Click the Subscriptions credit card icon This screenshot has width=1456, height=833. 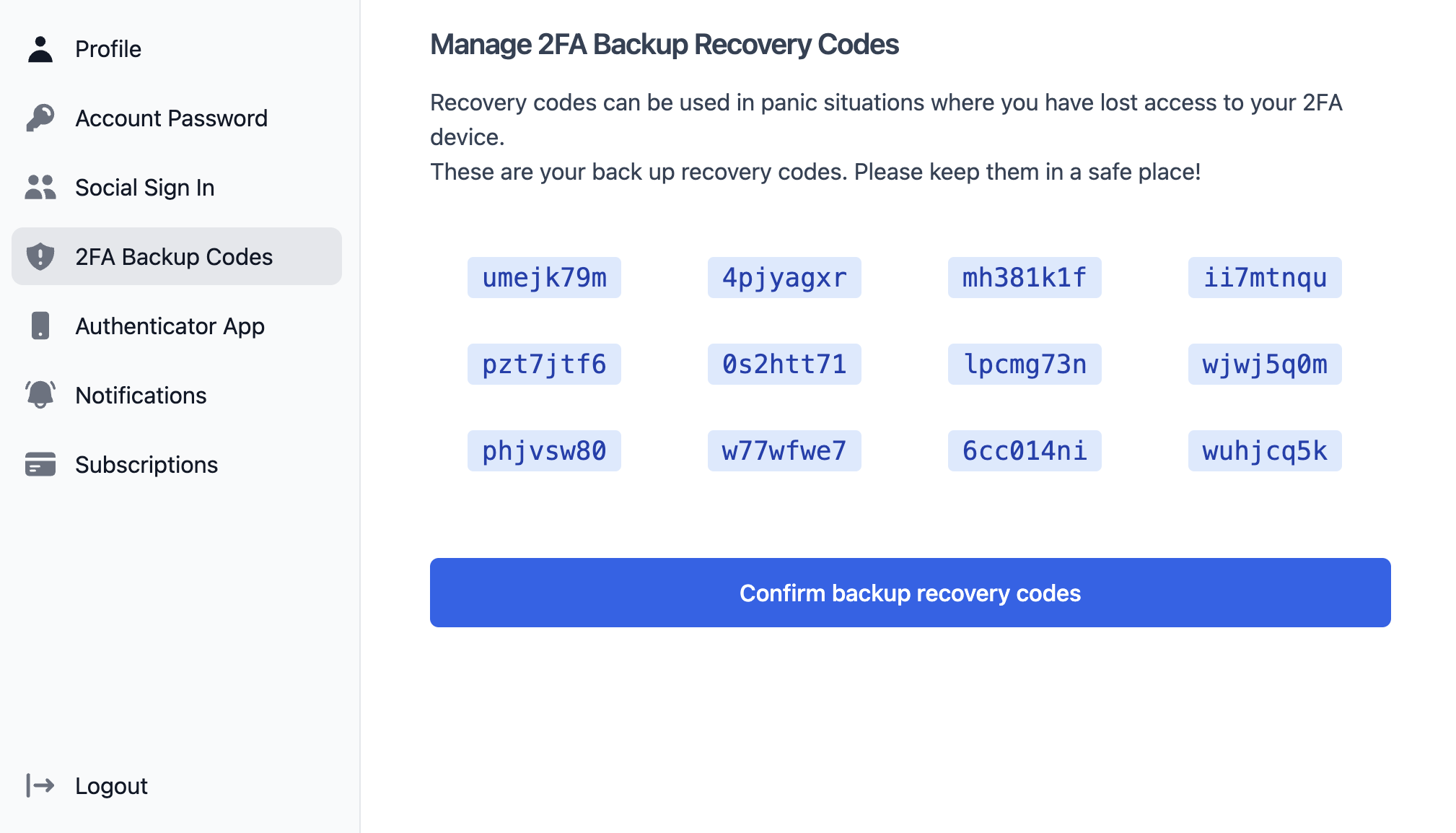coord(40,465)
